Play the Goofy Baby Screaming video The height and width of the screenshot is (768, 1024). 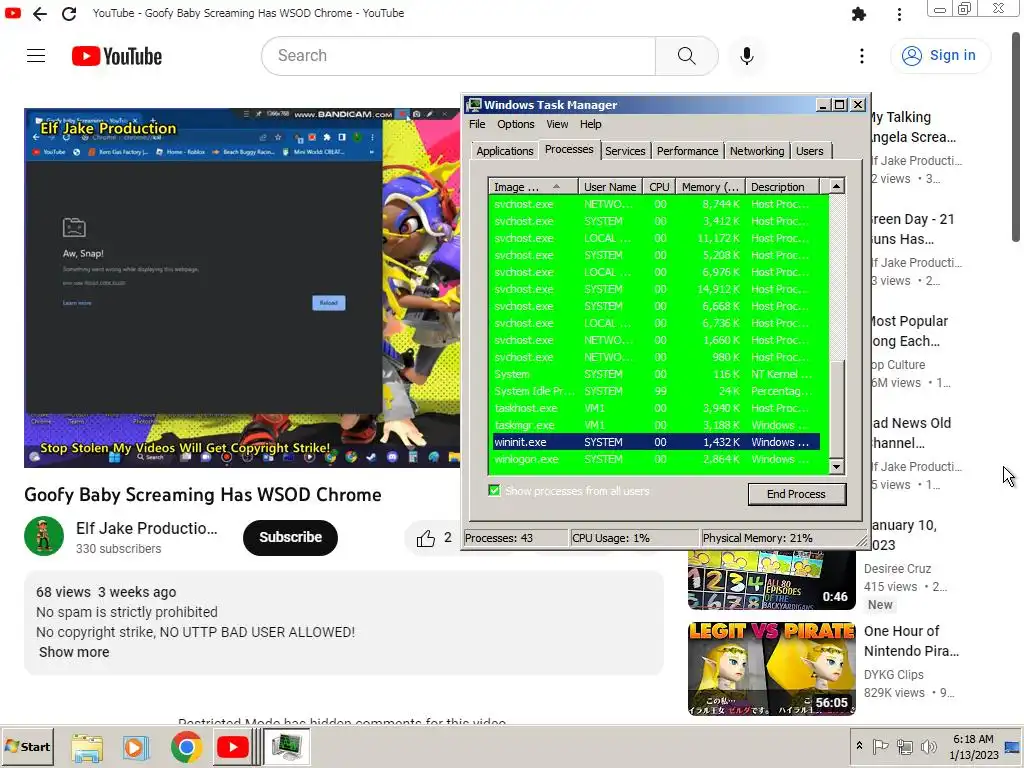pyautogui.click(x=242, y=287)
